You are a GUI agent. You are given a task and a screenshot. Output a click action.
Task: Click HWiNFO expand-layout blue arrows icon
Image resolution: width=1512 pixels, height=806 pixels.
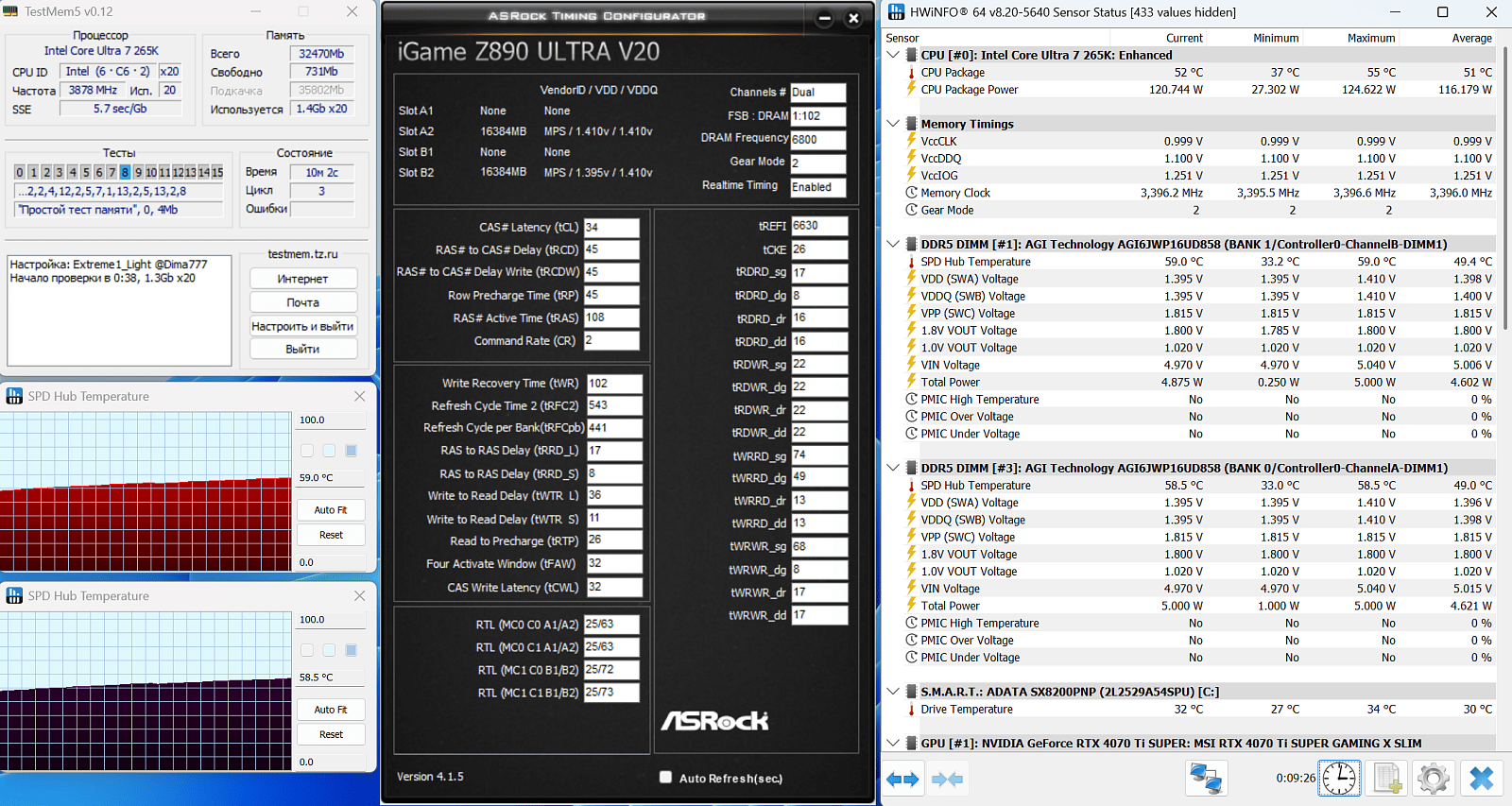pyautogui.click(x=902, y=780)
